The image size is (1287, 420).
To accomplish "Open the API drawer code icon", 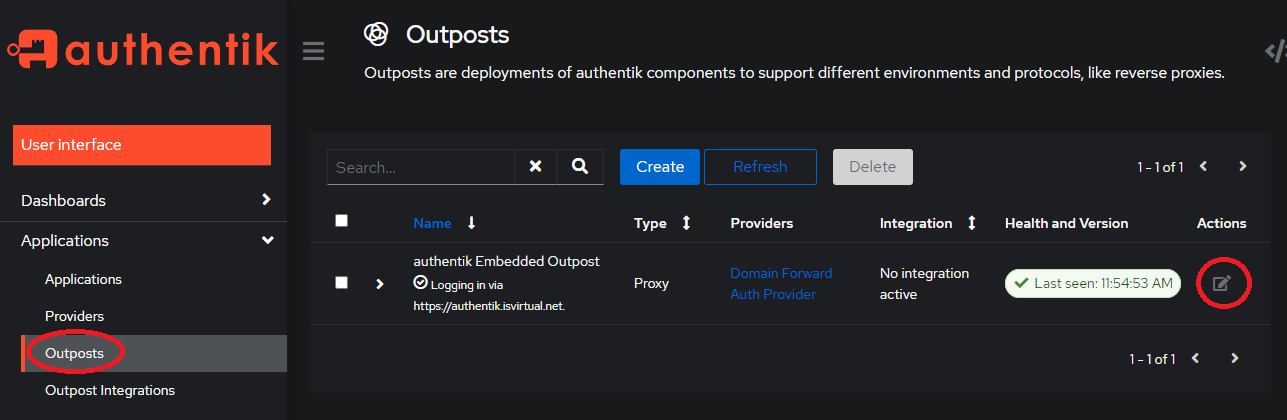I will [1275, 51].
